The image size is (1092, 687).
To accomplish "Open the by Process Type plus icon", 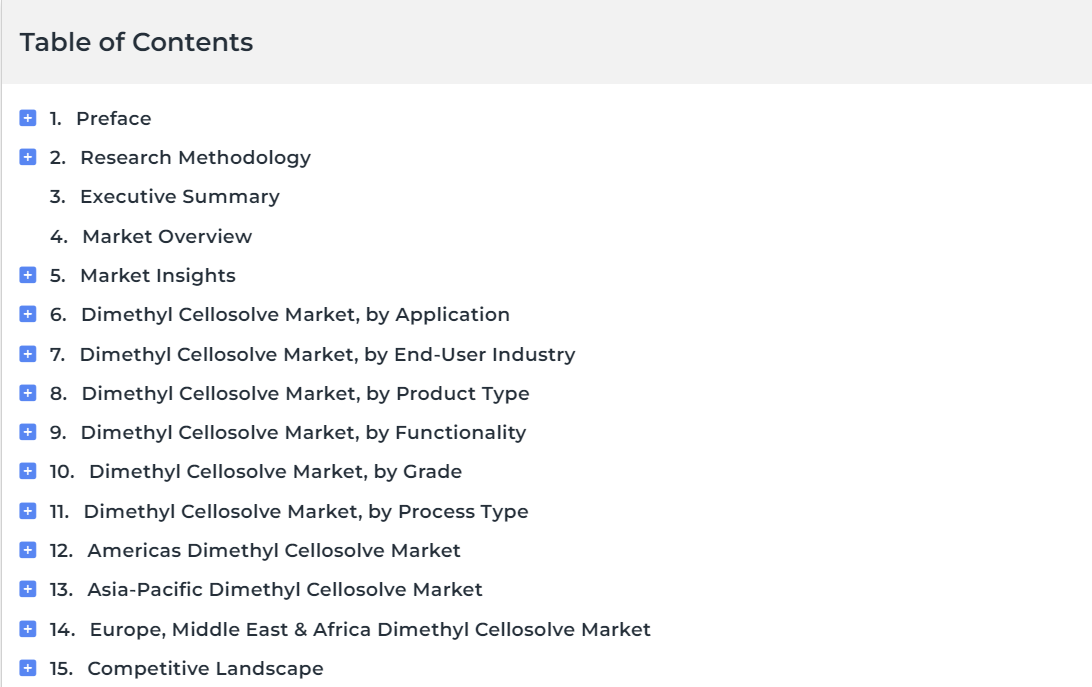I will 28,511.
